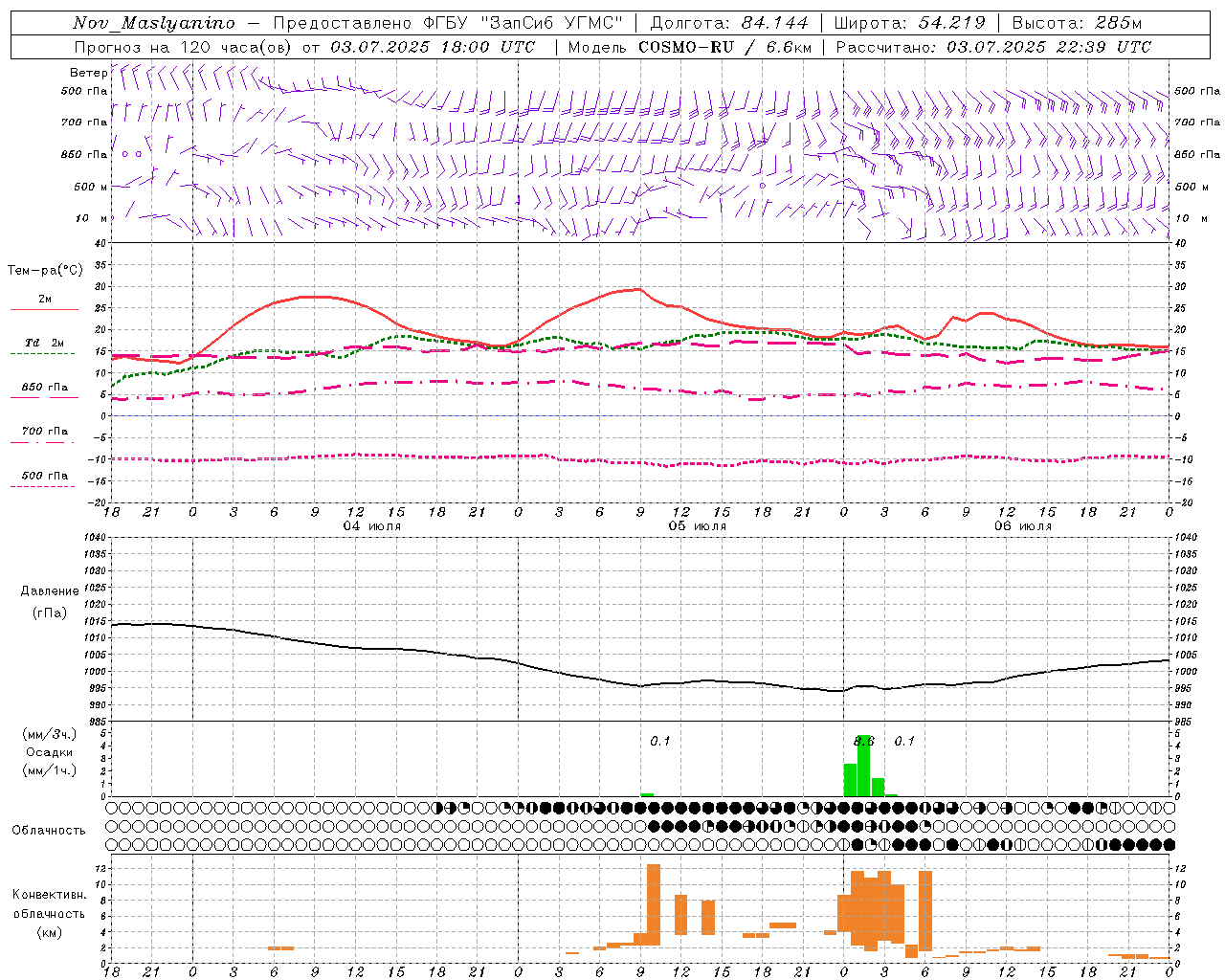This screenshot has width=1225, height=980.
Task: Click the Долгота: 84.144 value
Action: click(729, 23)
